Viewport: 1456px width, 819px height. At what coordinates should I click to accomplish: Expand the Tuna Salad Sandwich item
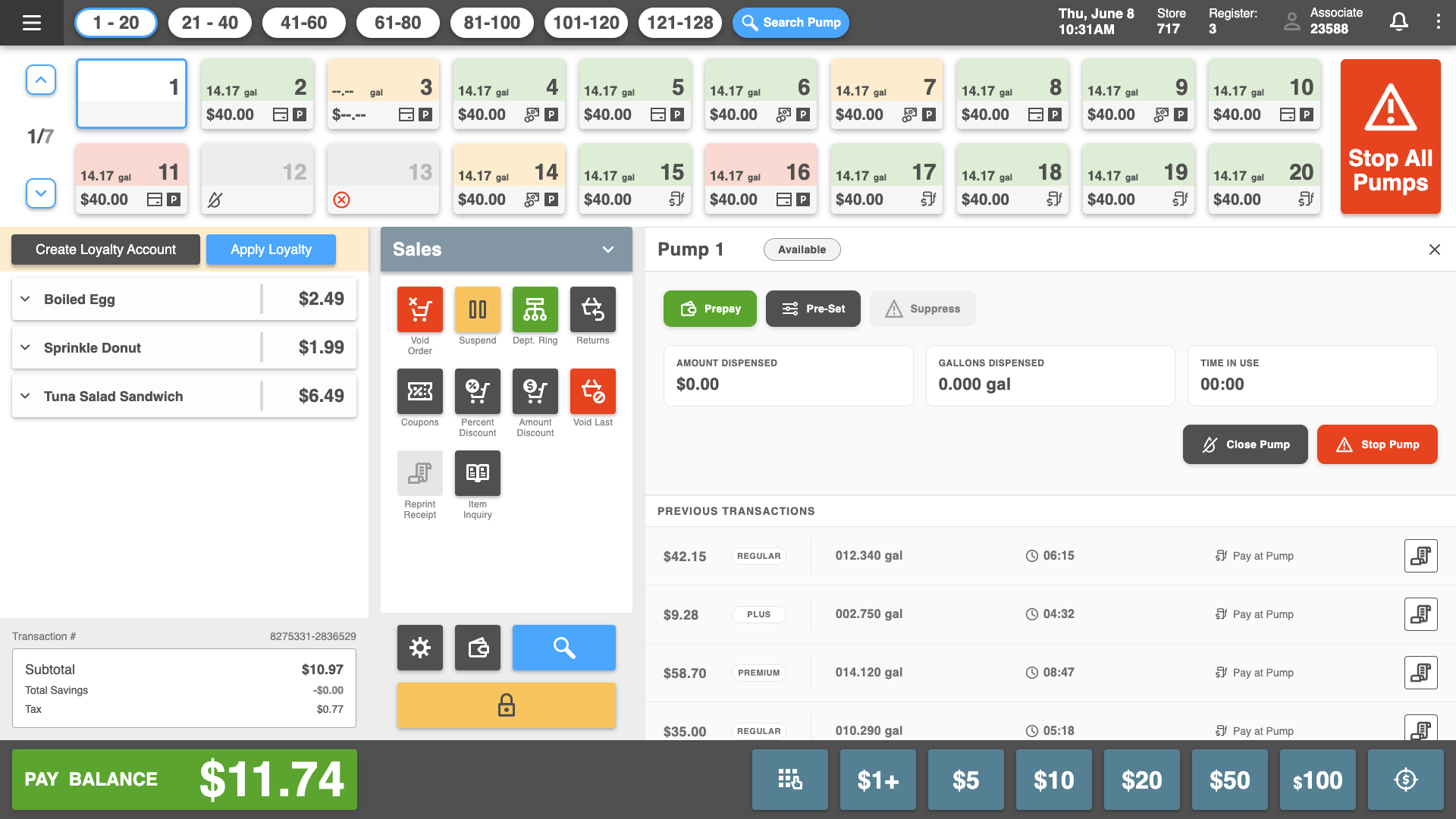26,396
